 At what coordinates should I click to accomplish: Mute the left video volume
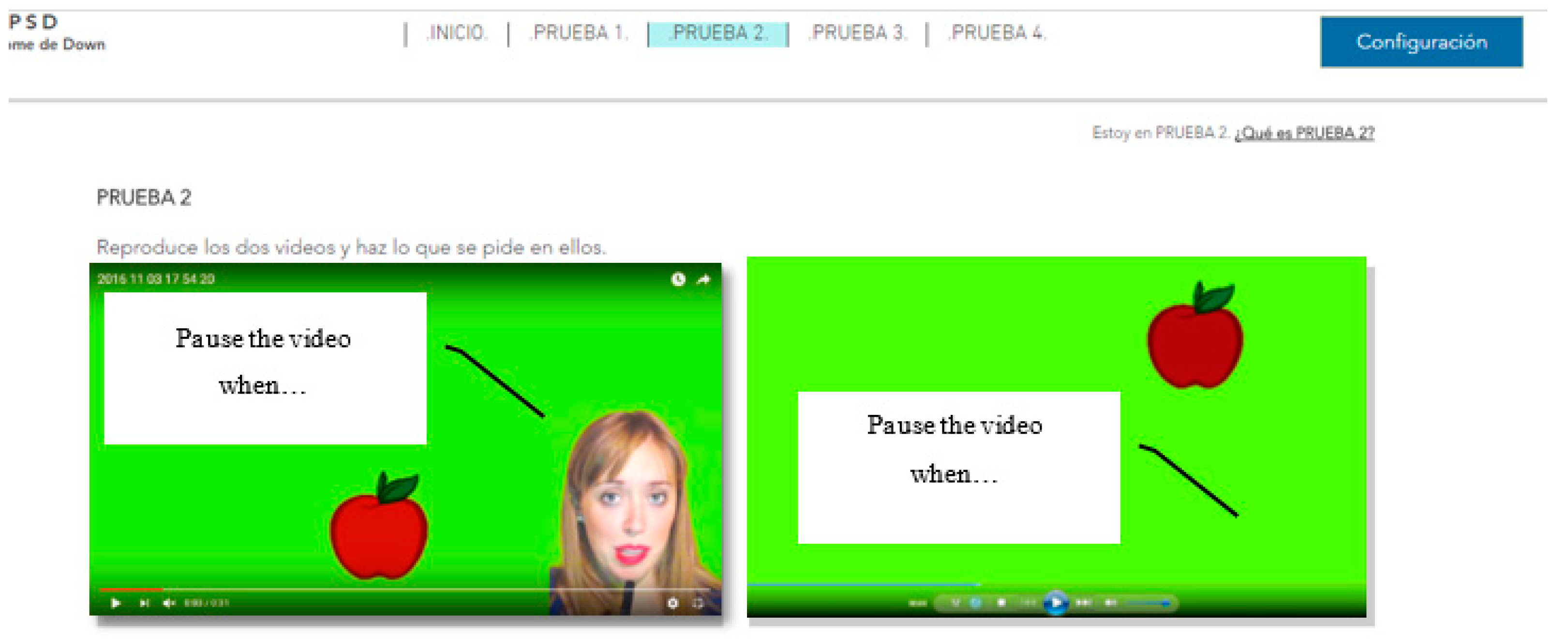[169, 603]
